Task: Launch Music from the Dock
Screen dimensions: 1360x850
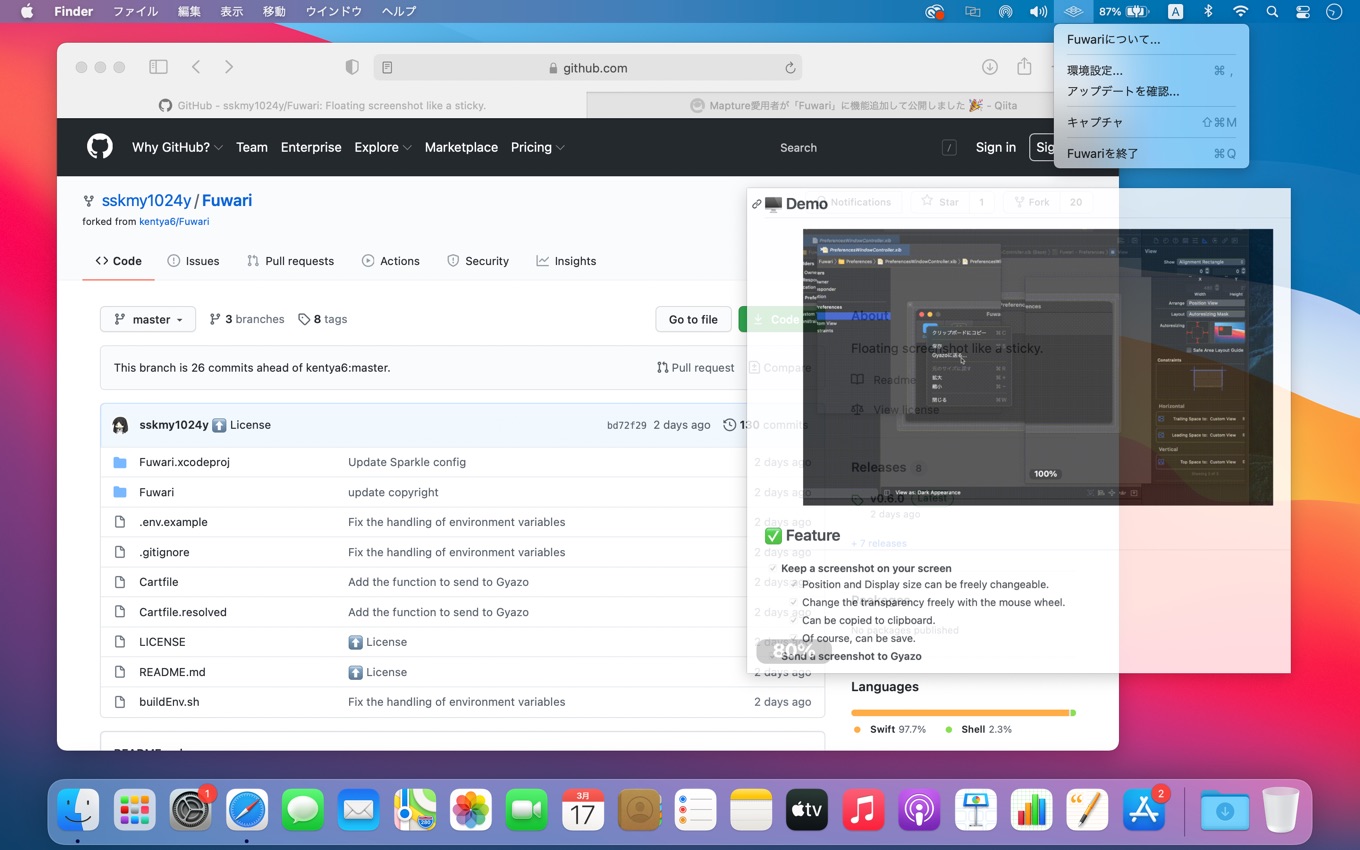Action: tap(863, 809)
